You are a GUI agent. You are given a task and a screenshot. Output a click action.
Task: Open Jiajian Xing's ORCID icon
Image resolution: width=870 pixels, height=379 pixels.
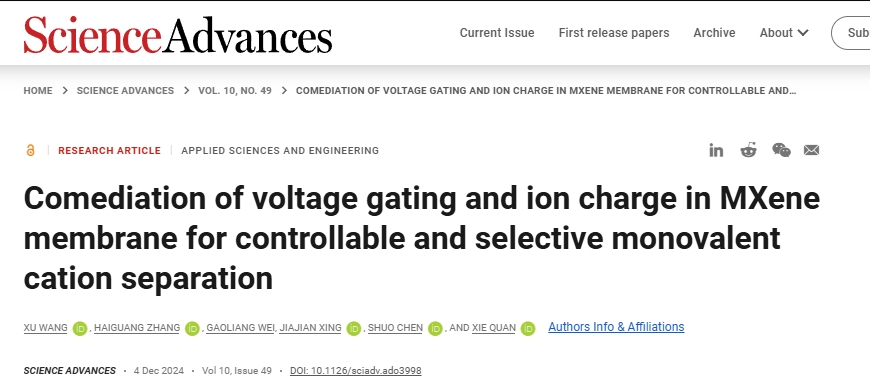coord(353,329)
